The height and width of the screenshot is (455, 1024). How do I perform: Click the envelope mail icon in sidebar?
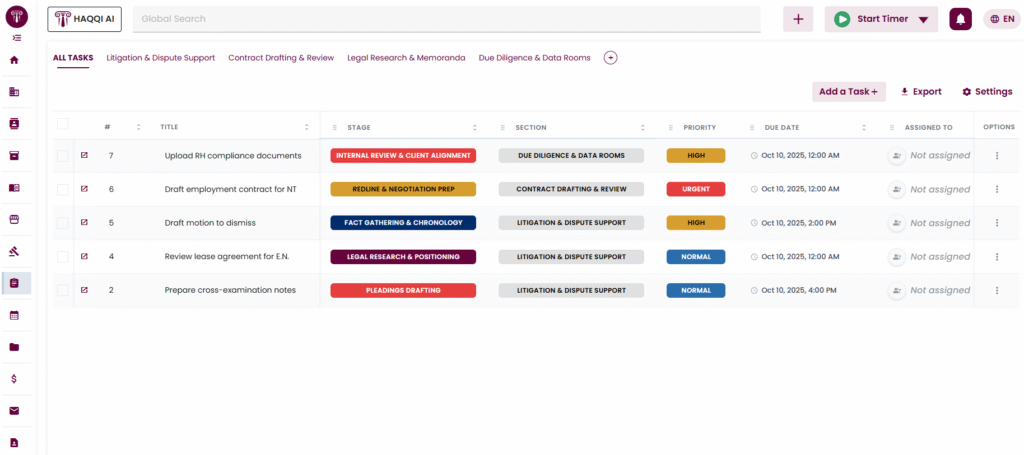[14, 411]
